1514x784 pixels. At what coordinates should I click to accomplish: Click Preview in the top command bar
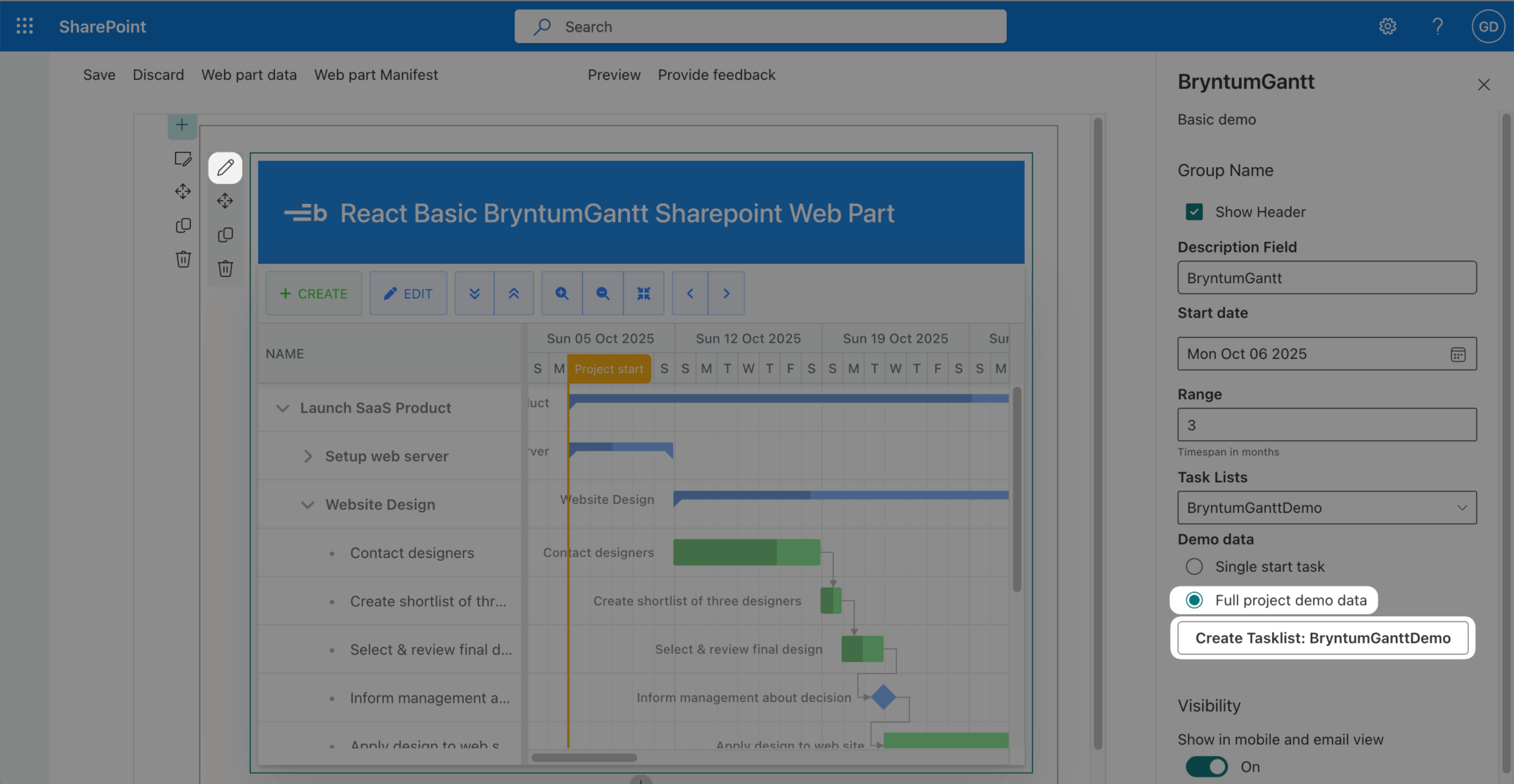[614, 75]
